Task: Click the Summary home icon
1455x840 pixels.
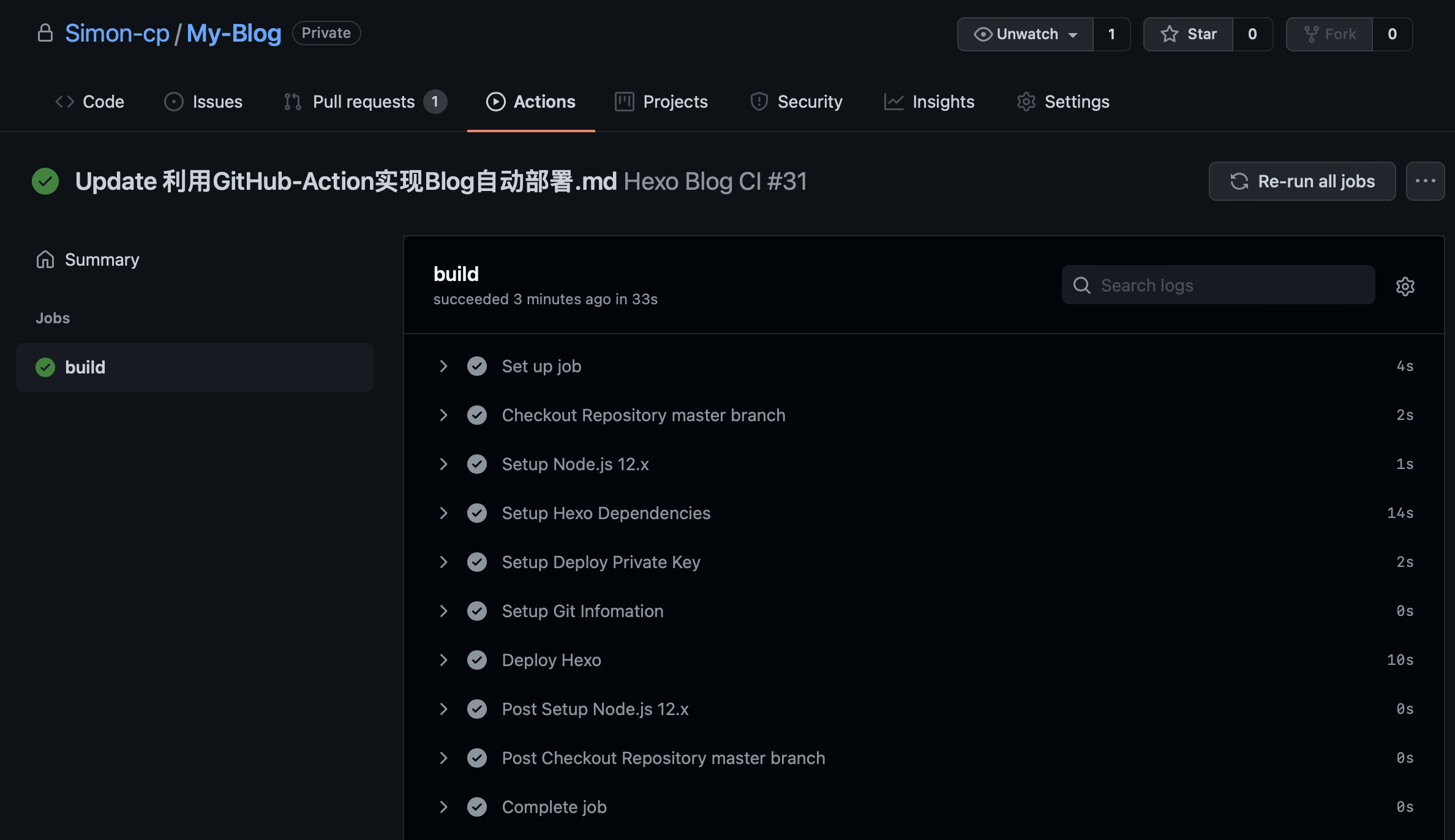Action: click(x=45, y=260)
